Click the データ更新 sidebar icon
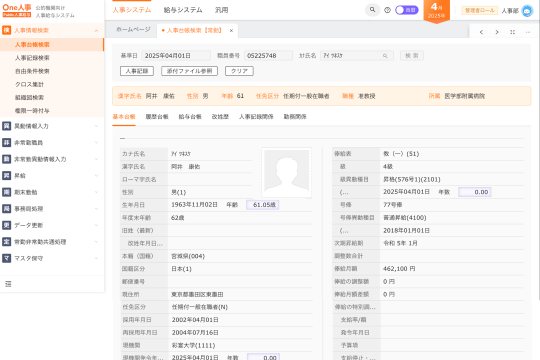Image resolution: width=540 pixels, height=360 pixels. (7, 225)
